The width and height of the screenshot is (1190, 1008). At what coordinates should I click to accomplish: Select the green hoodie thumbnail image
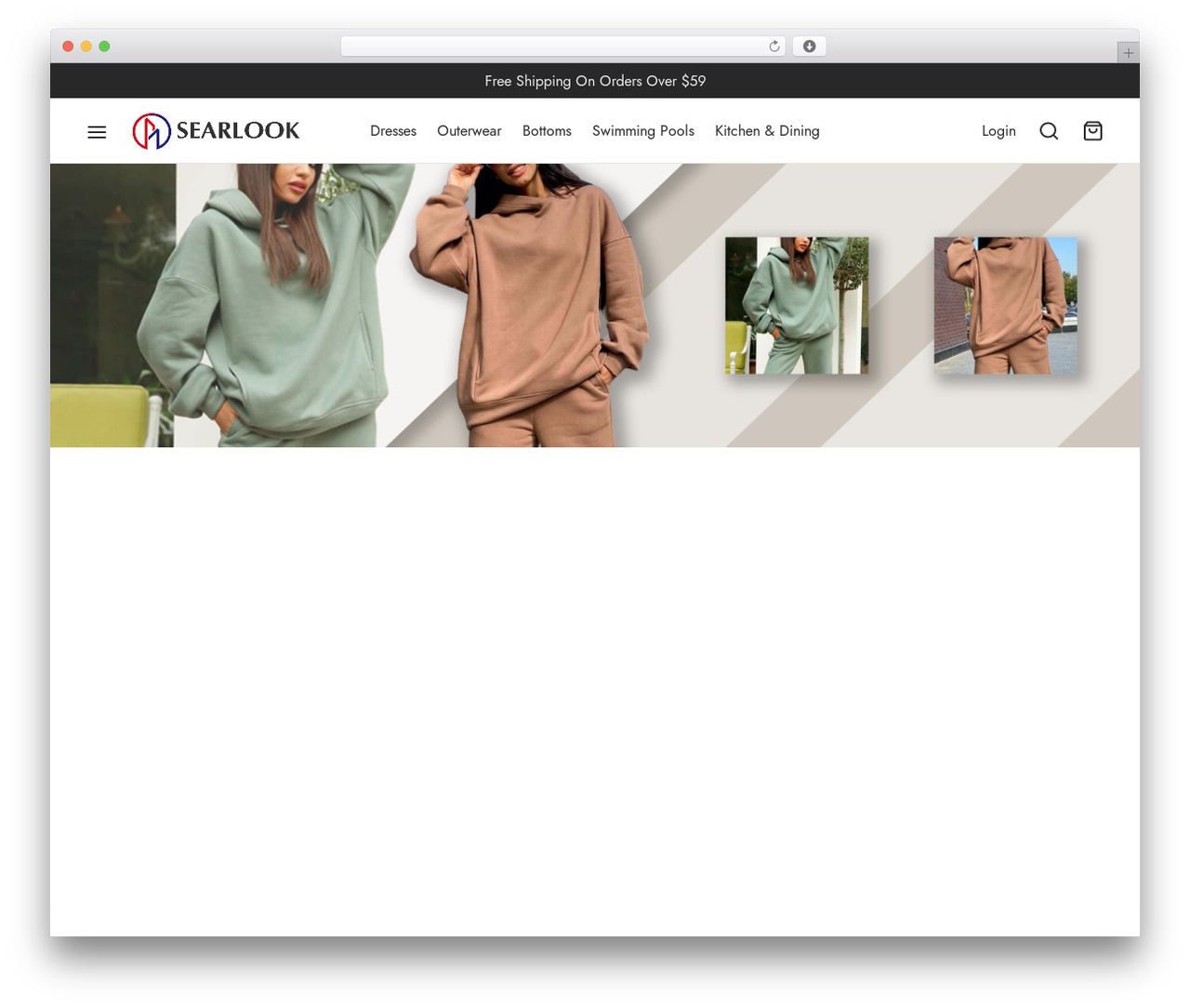pos(797,305)
